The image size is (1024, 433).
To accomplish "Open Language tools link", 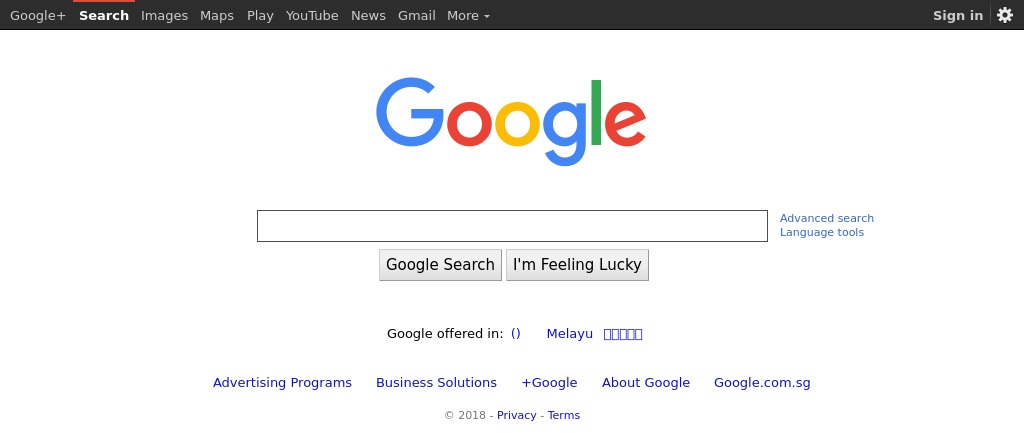I will [x=822, y=233].
